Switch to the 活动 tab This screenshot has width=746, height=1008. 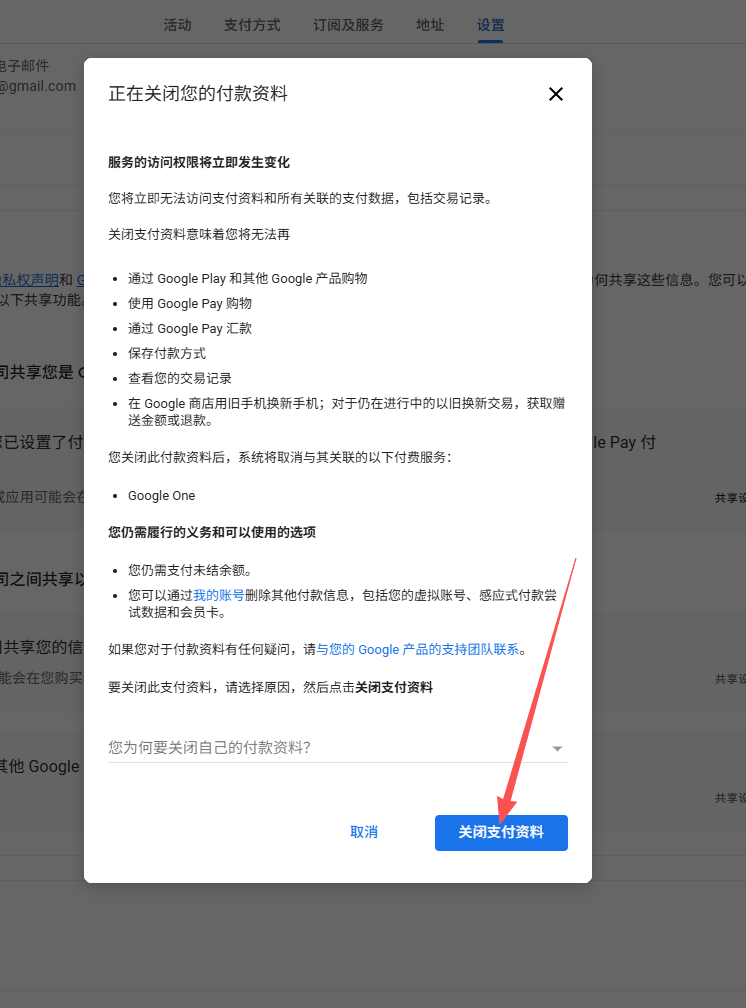pyautogui.click(x=177, y=25)
